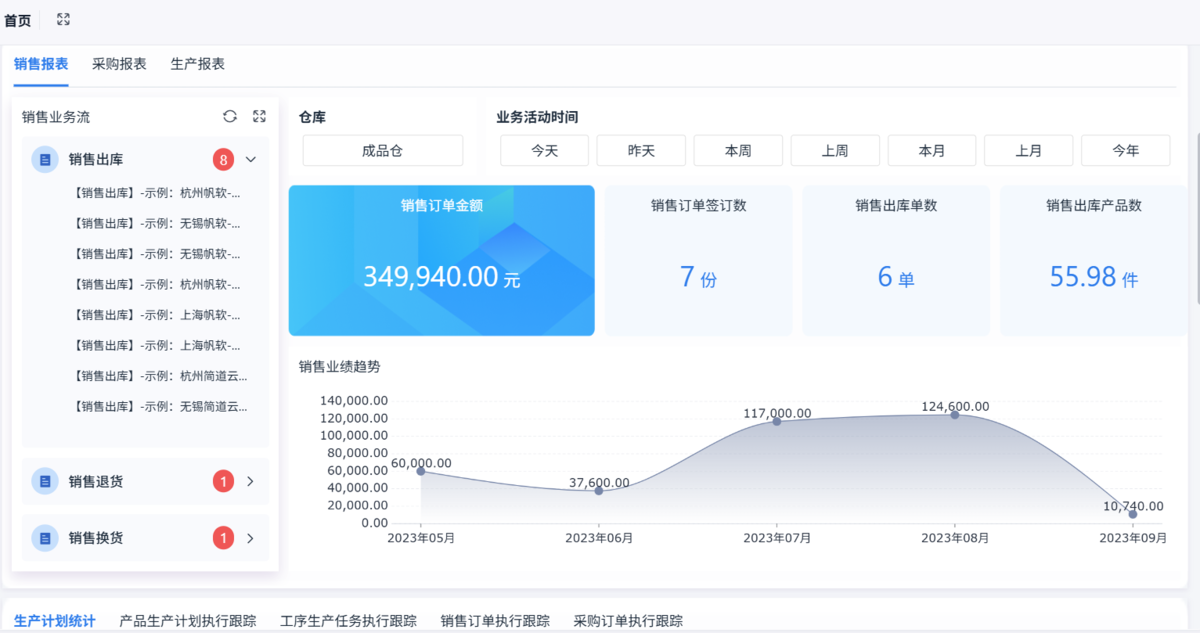This screenshot has width=1200, height=633.
Task: Click the 55.98 件 value
Action: click(x=1094, y=277)
